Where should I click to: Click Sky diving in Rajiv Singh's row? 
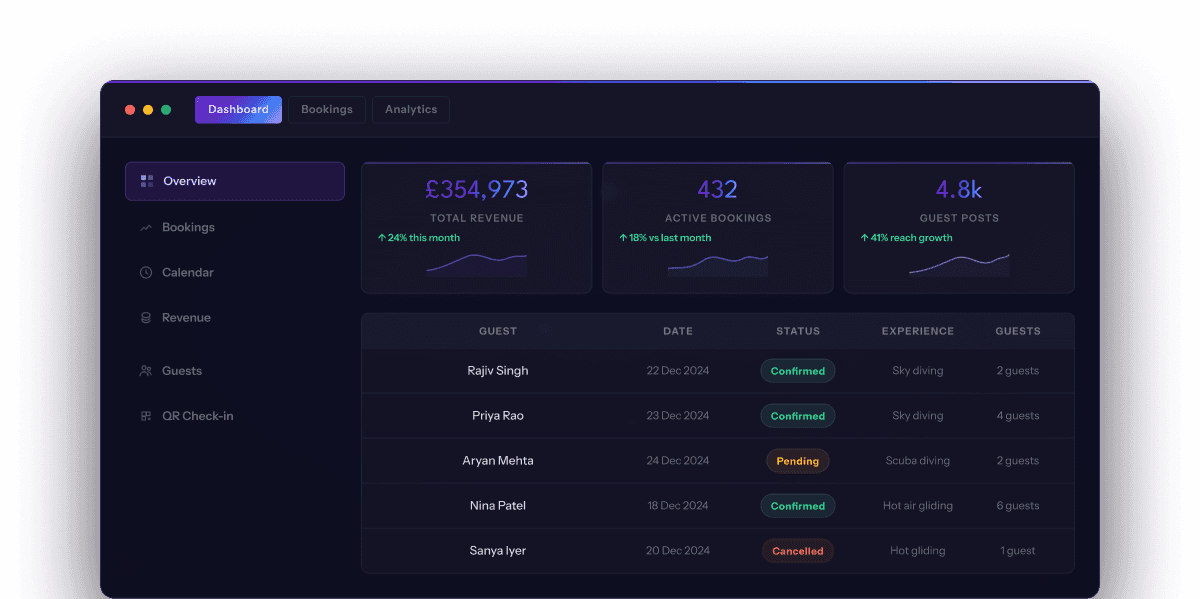tap(918, 371)
